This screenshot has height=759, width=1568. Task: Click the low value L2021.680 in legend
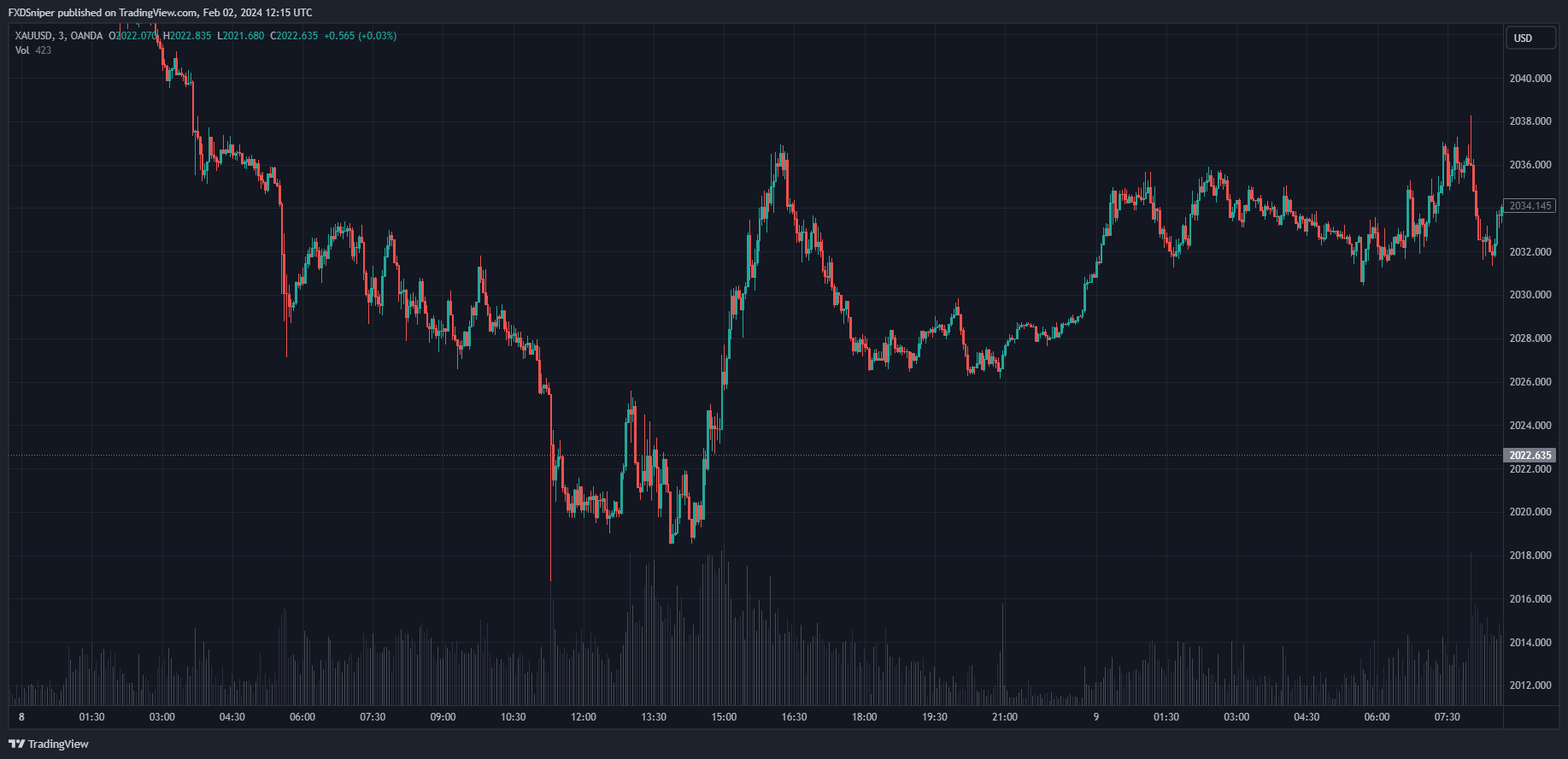[x=240, y=36]
